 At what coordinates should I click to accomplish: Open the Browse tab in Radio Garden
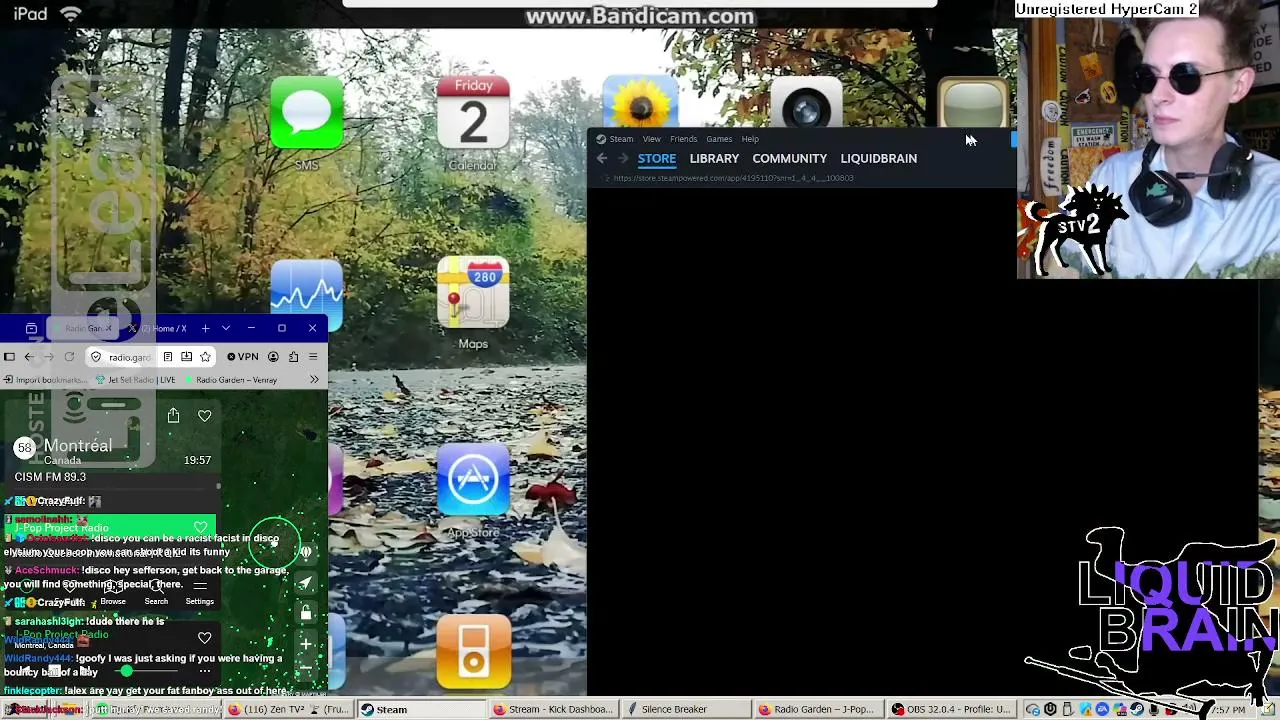click(x=113, y=594)
